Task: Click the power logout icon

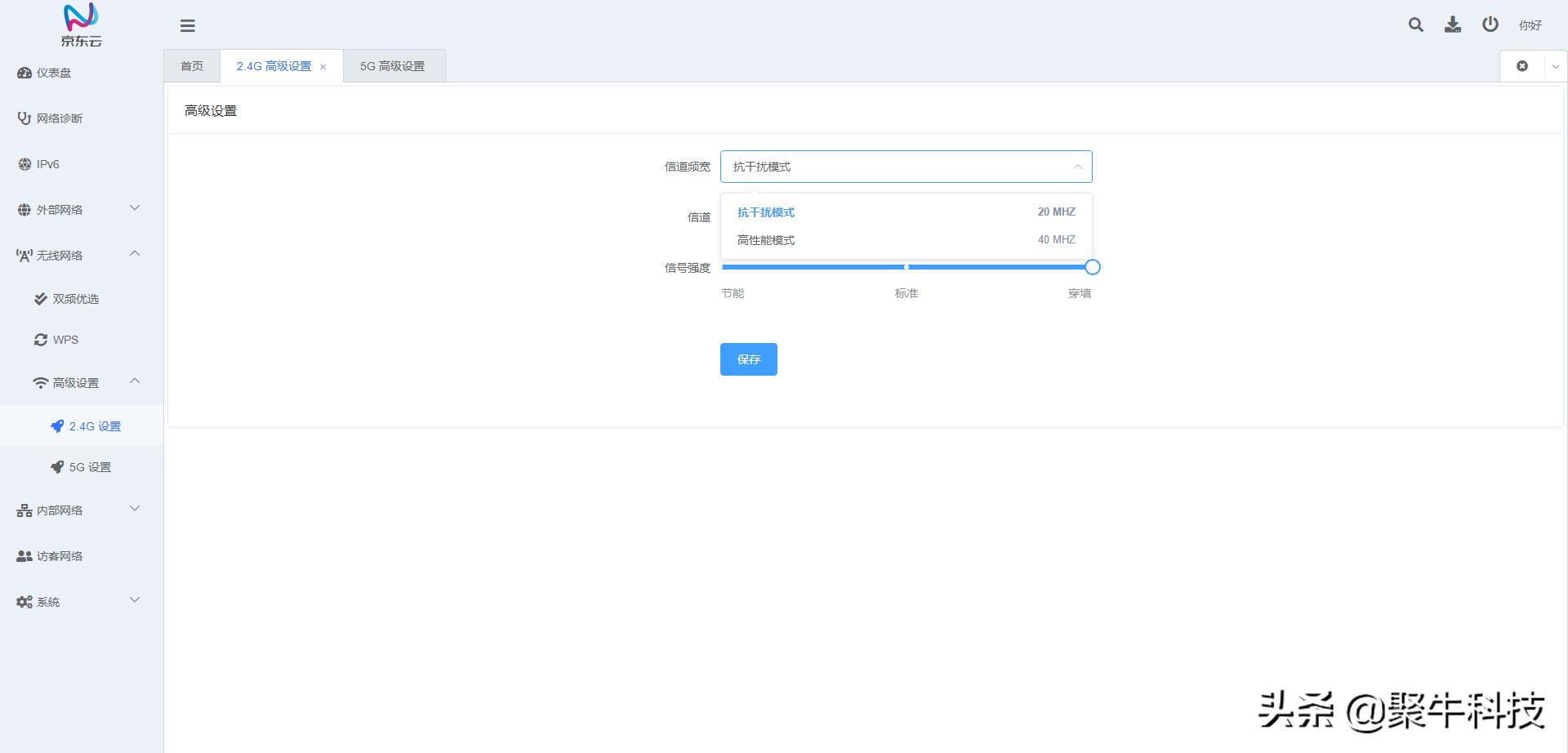Action: [x=1490, y=25]
